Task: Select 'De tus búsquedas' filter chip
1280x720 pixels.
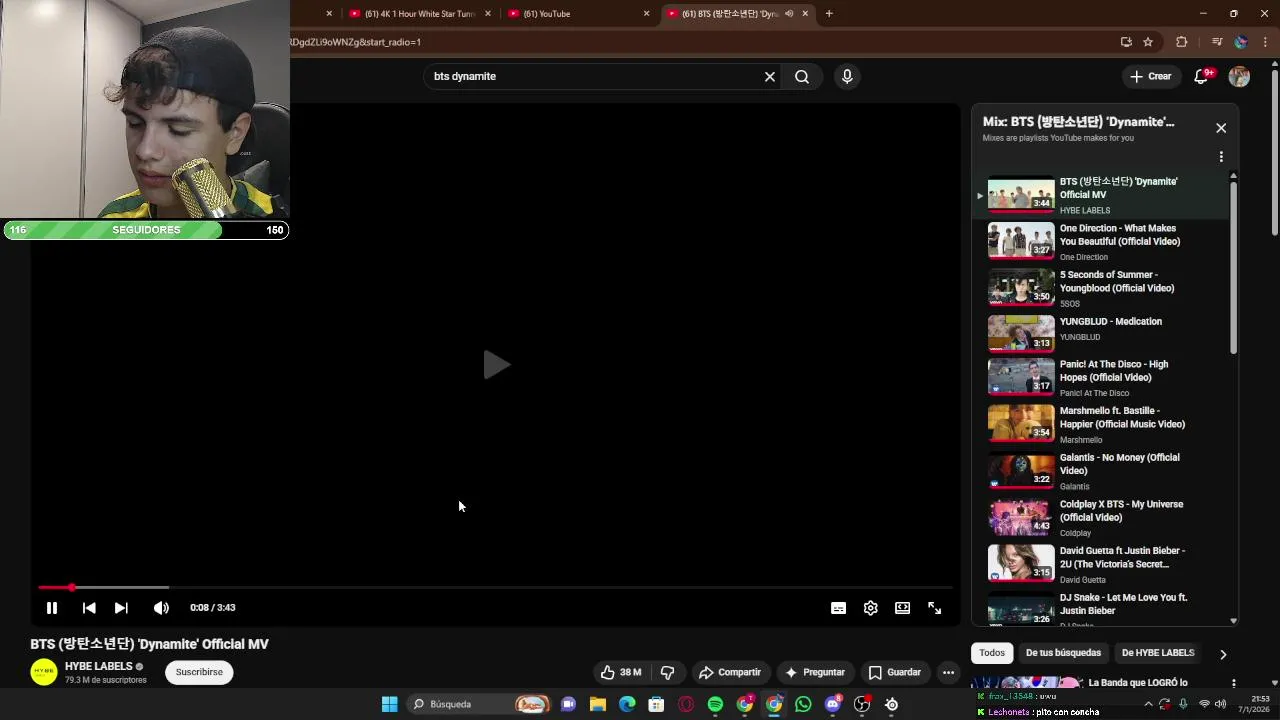Action: [1063, 653]
